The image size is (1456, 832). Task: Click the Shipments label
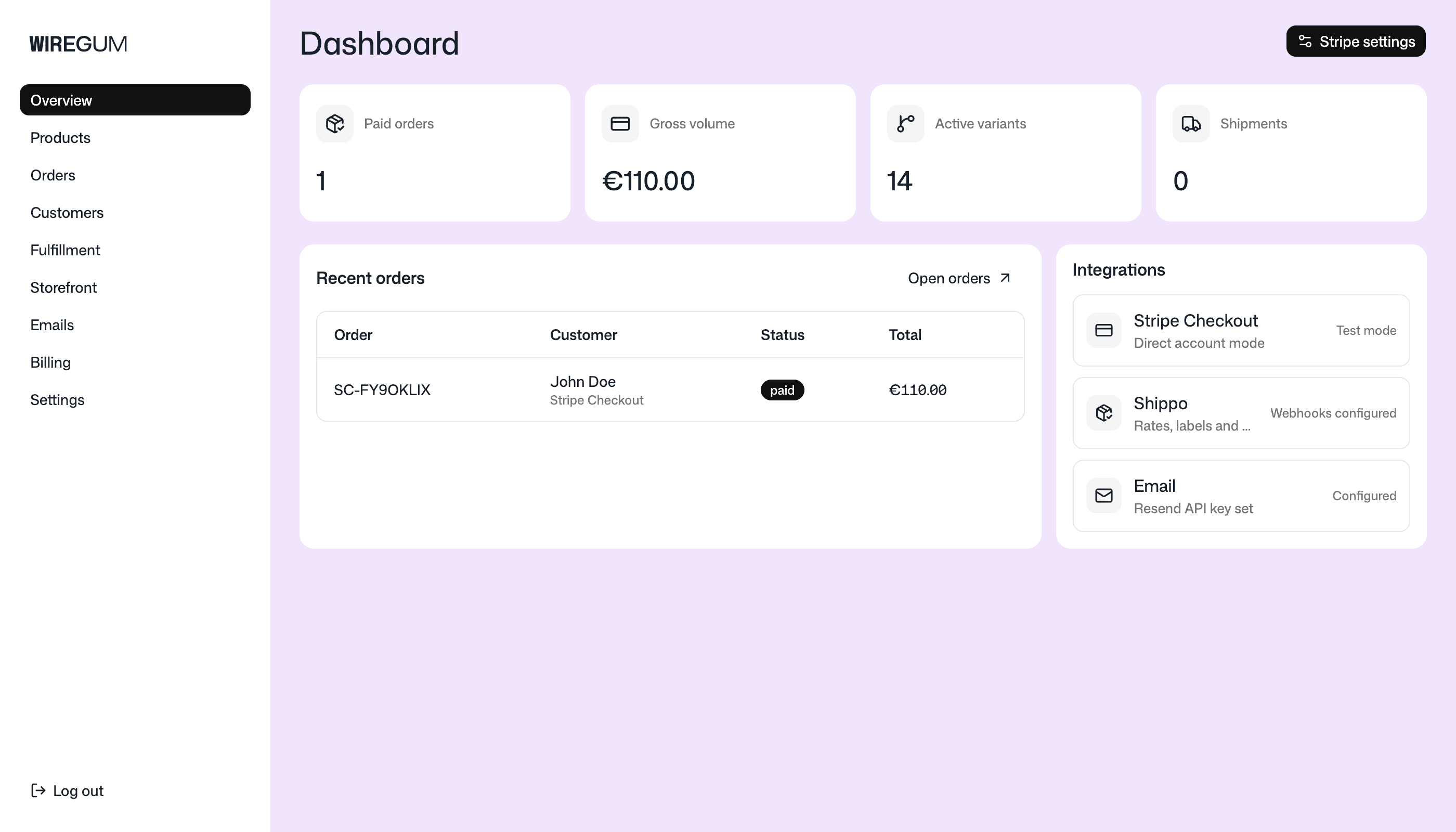click(1253, 123)
